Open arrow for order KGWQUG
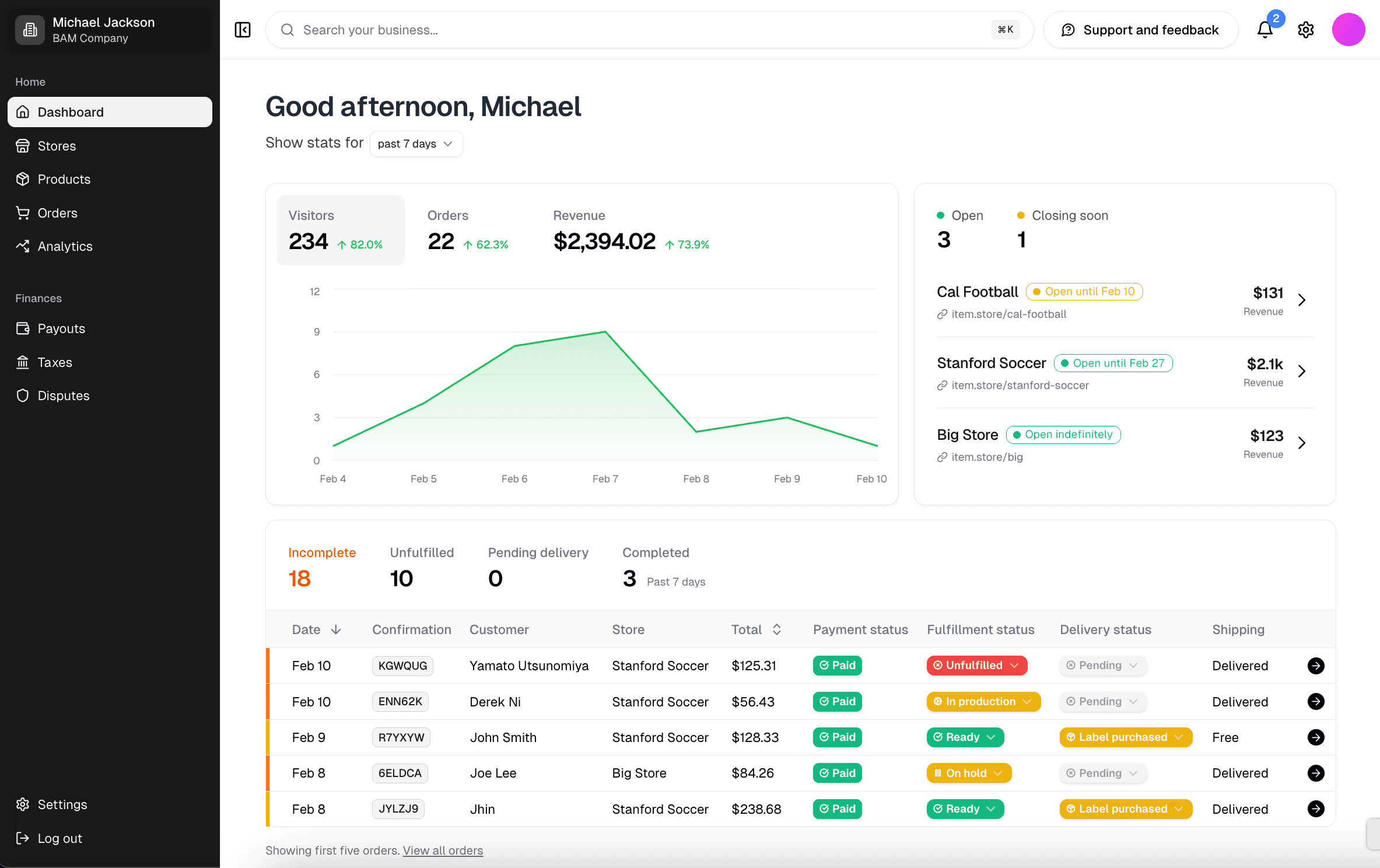Image resolution: width=1380 pixels, height=868 pixels. pos(1315,666)
